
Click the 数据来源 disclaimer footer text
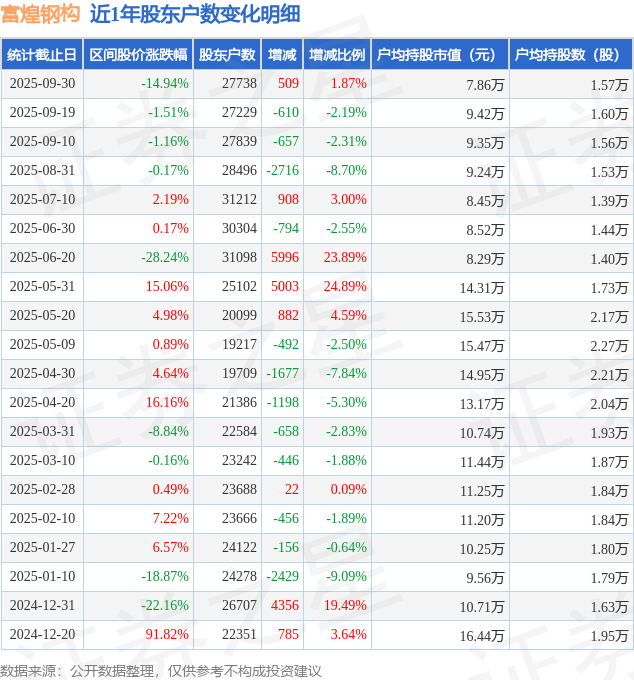pyautogui.click(x=160, y=669)
